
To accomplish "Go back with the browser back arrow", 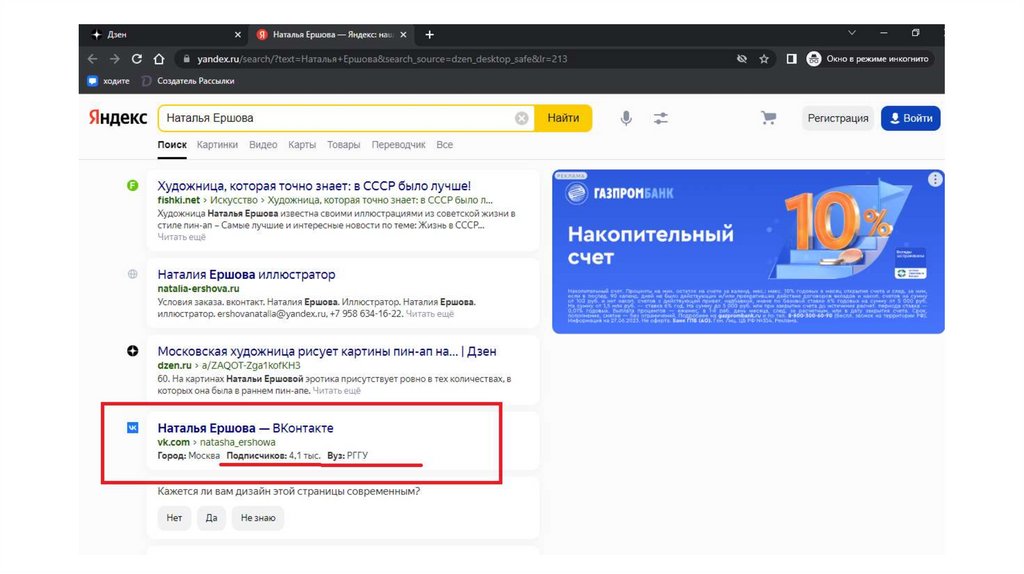I will [x=93, y=59].
